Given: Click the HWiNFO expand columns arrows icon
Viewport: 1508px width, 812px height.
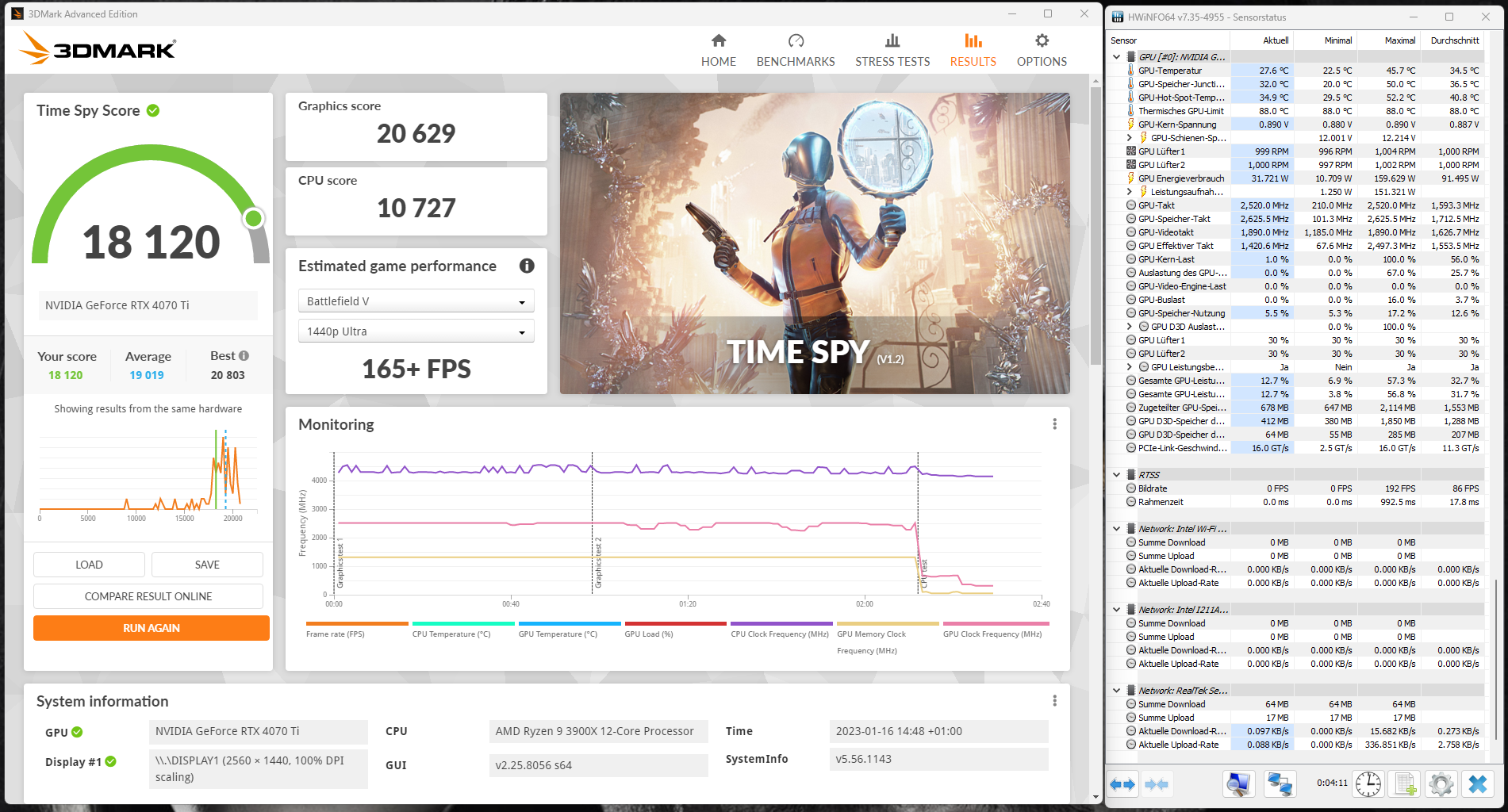Looking at the screenshot, I should point(1122,784).
